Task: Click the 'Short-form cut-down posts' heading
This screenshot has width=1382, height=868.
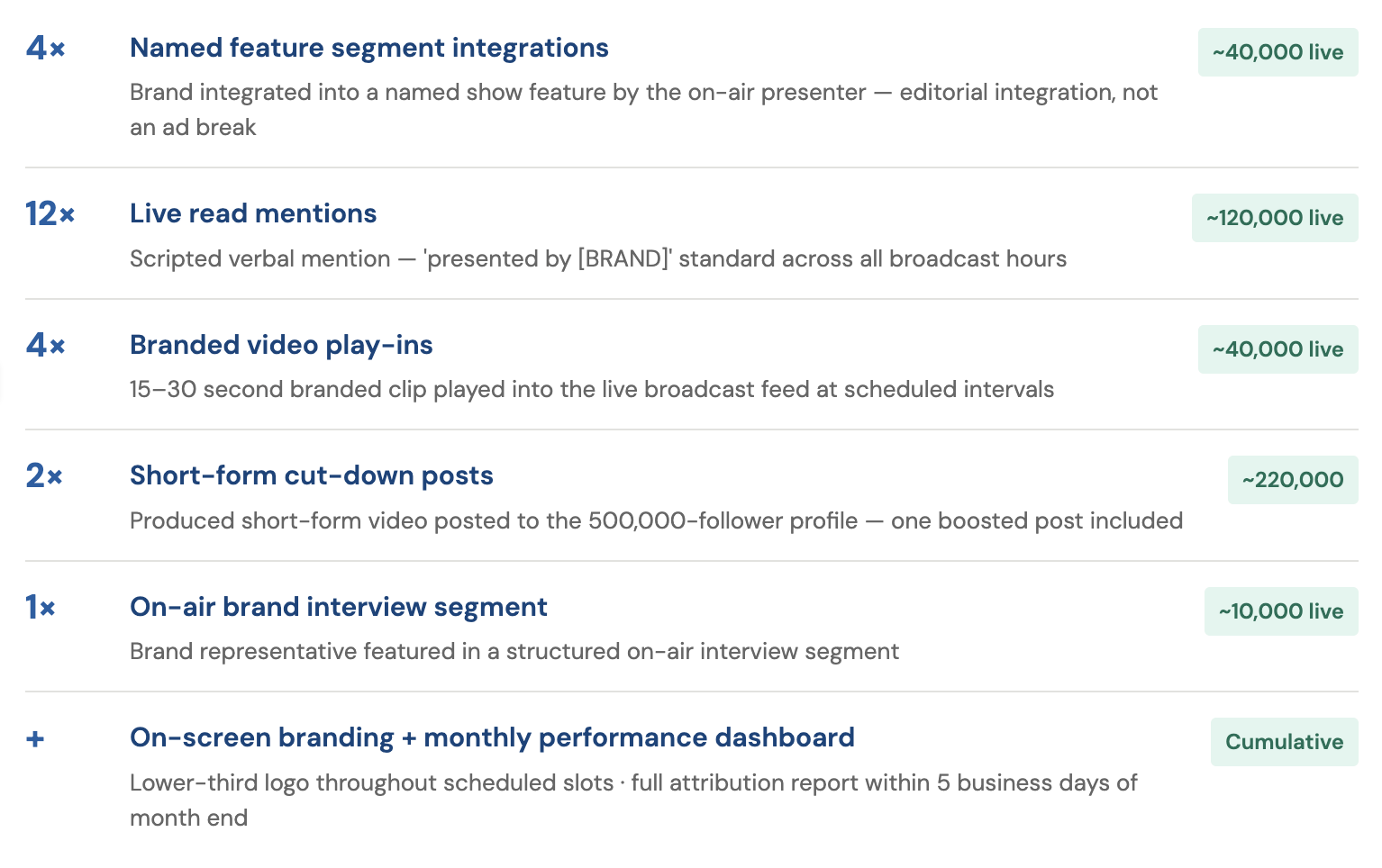Action: click(312, 475)
